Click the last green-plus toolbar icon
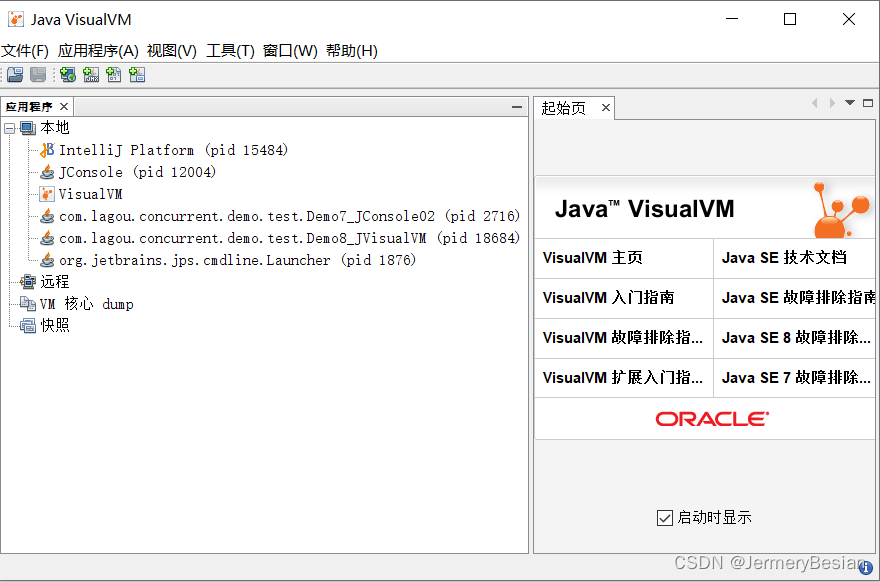 (x=137, y=75)
